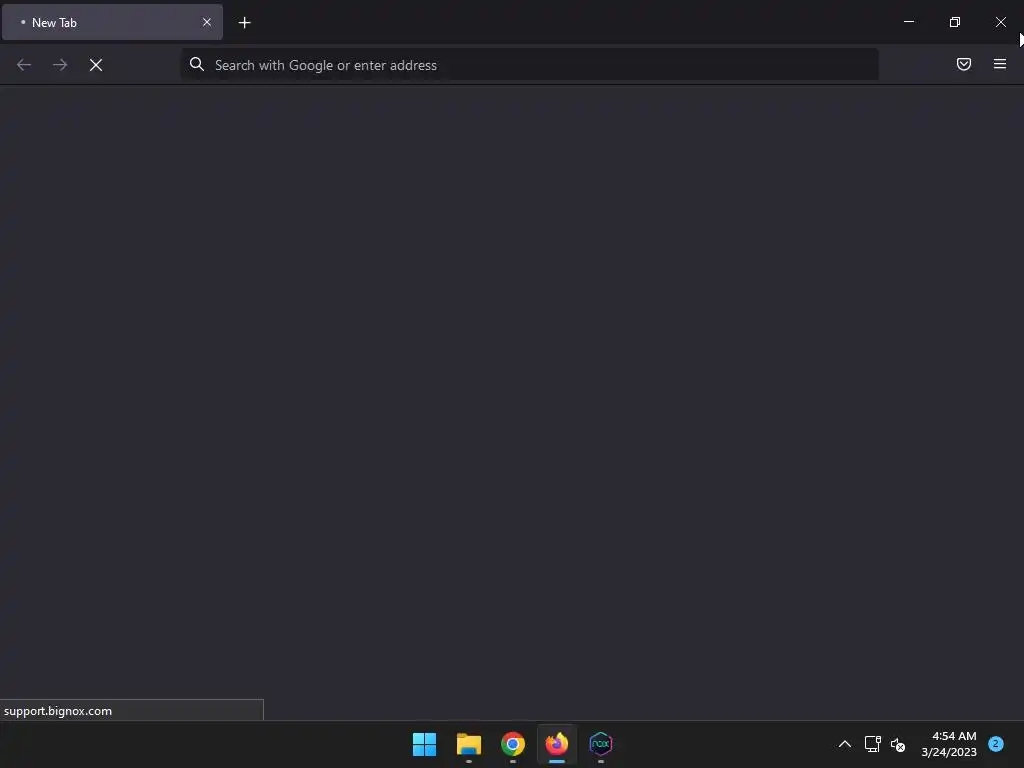The width and height of the screenshot is (1024, 768).
Task: Click the magnifier icon in the address bar
Action: point(197,64)
